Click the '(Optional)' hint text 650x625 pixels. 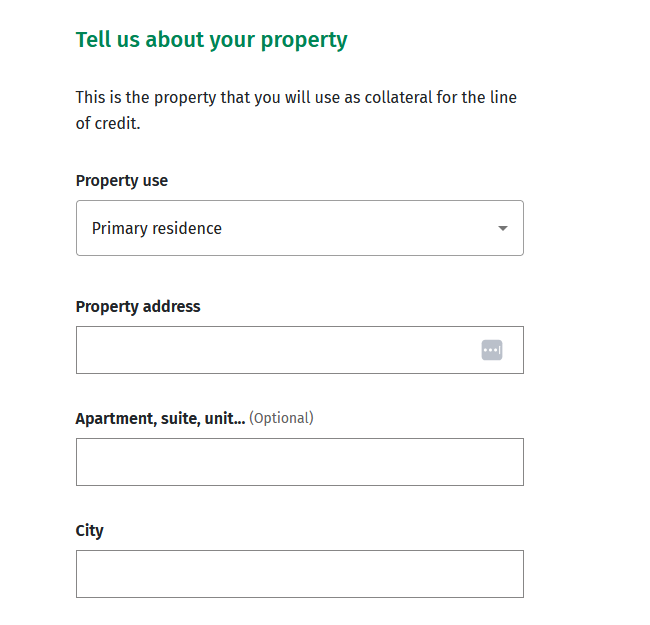click(281, 418)
